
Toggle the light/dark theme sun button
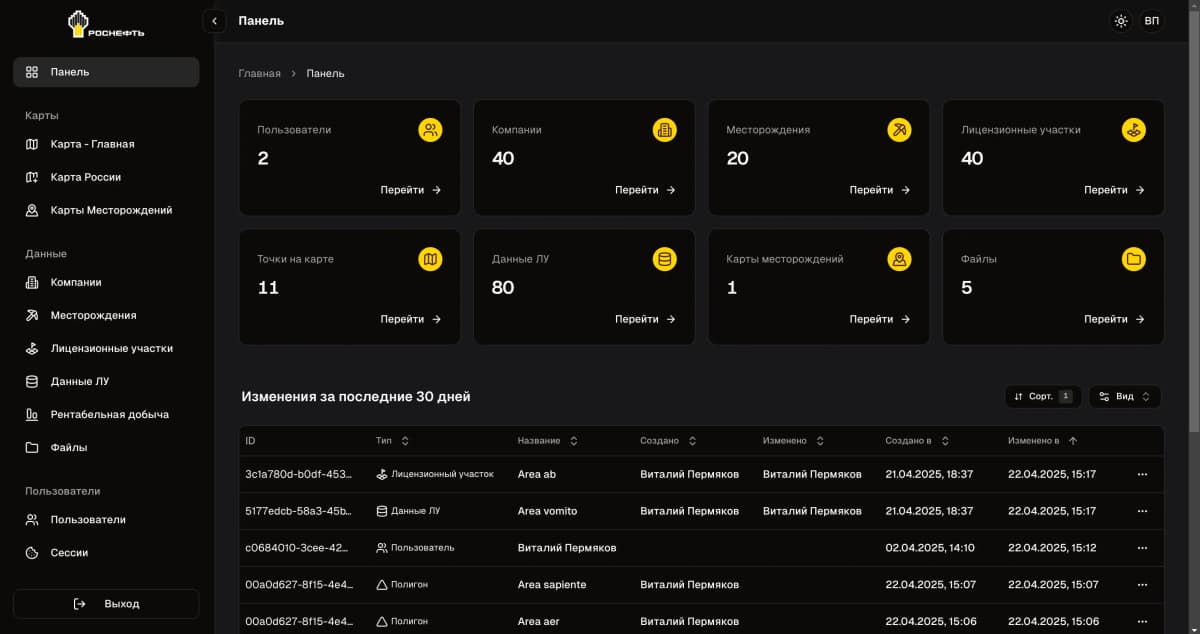(x=1121, y=21)
